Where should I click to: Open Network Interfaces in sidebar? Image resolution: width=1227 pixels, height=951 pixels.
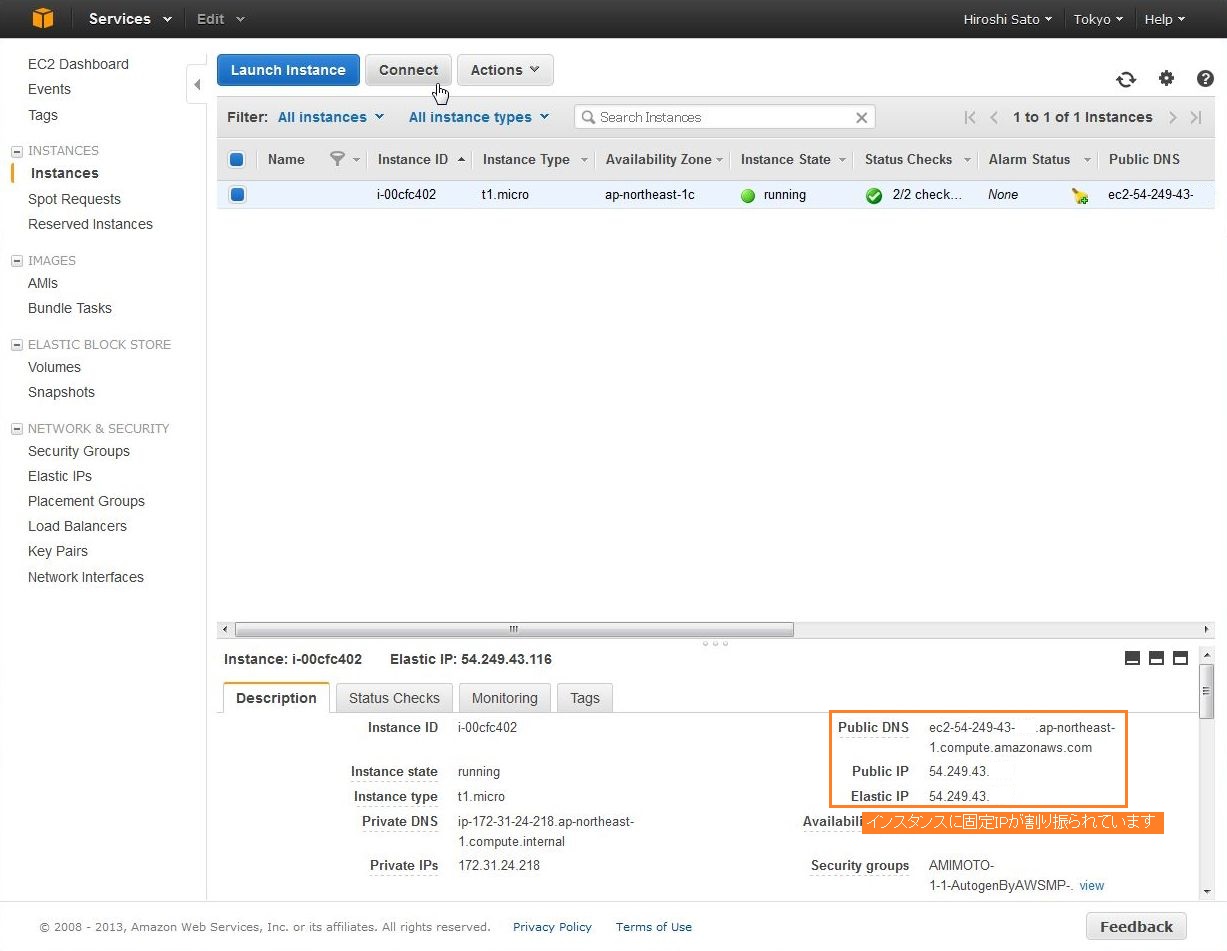pyautogui.click(x=86, y=577)
